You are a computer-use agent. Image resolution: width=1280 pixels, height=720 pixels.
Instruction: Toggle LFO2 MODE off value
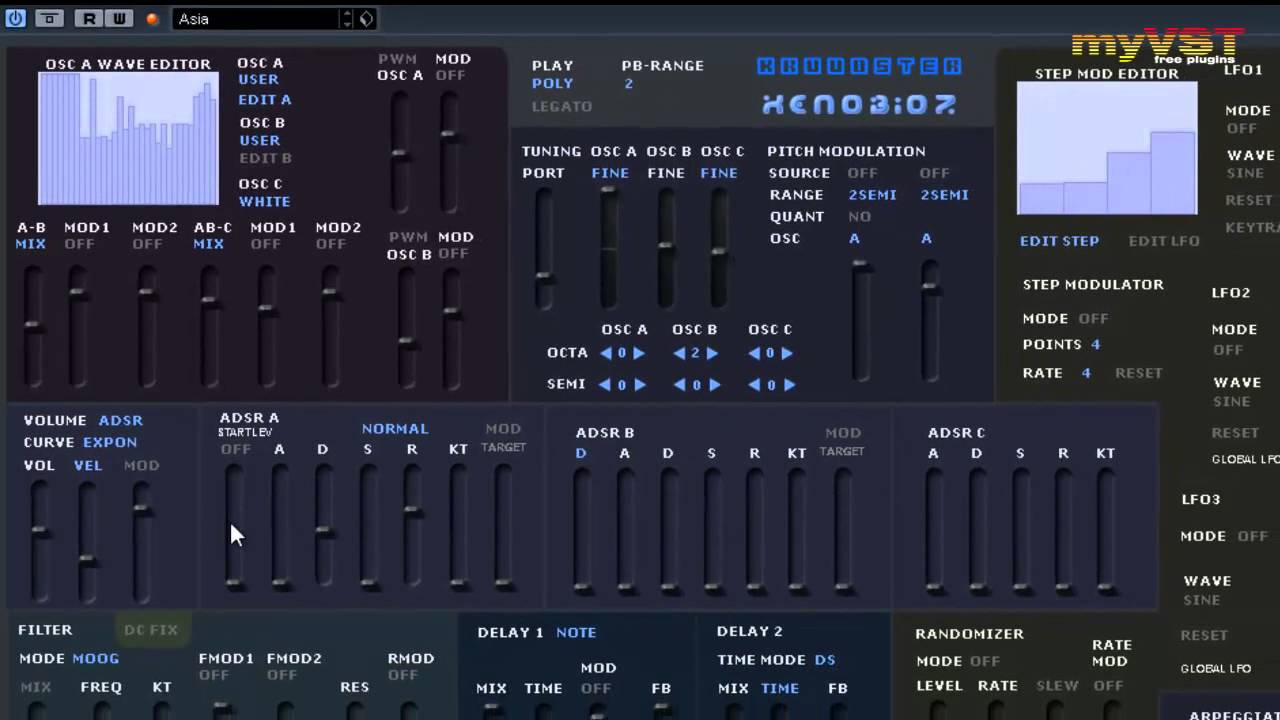pos(1228,350)
